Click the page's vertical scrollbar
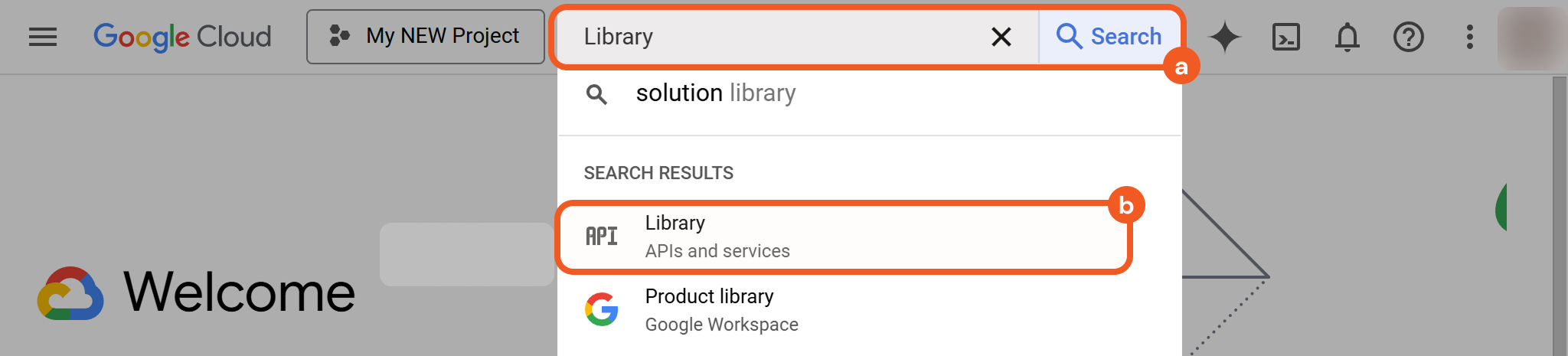1568x356 pixels. coord(1560,214)
